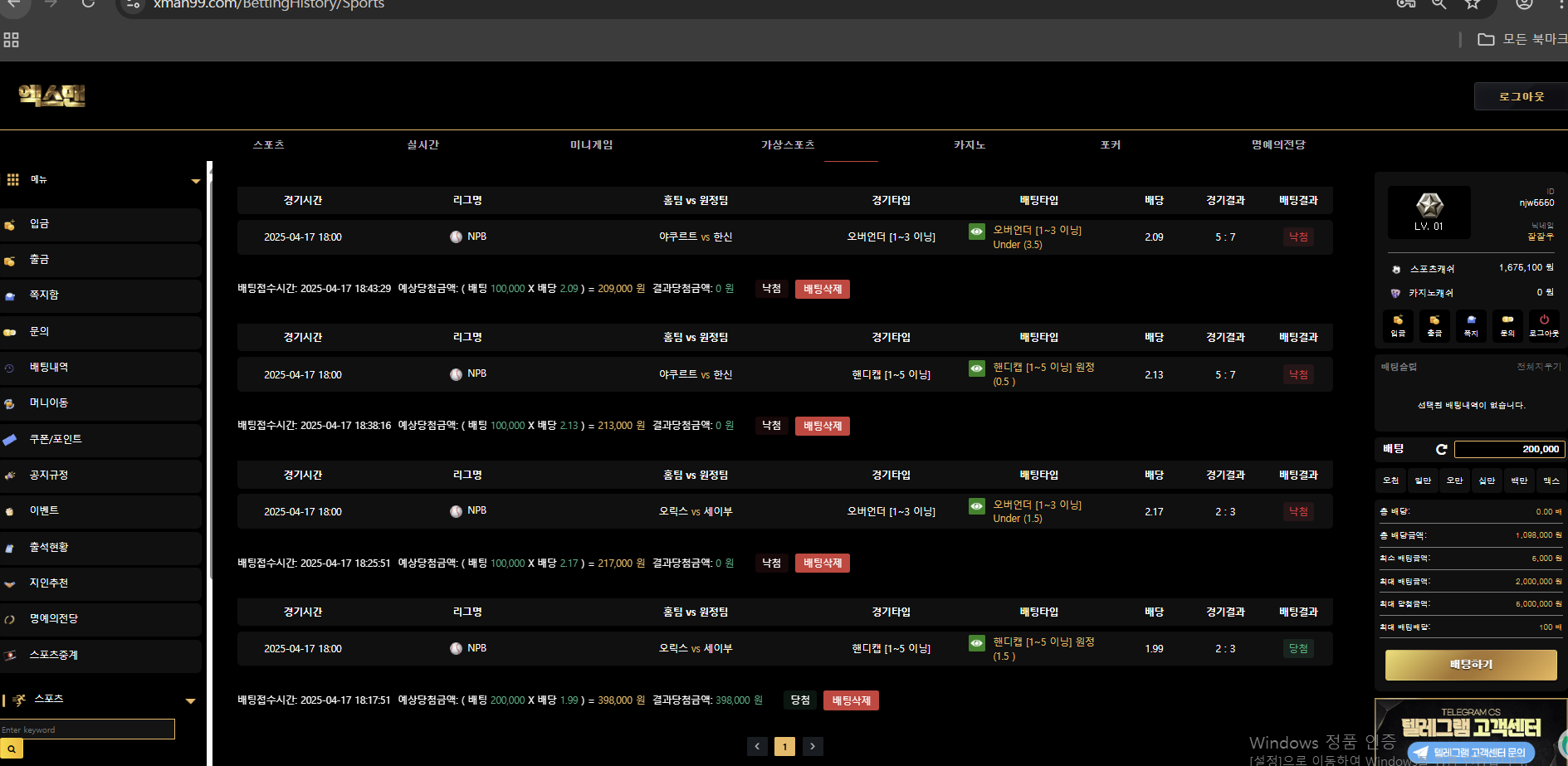
Task: Click the 텔레그램 고객센터 banner
Action: pos(1471,732)
